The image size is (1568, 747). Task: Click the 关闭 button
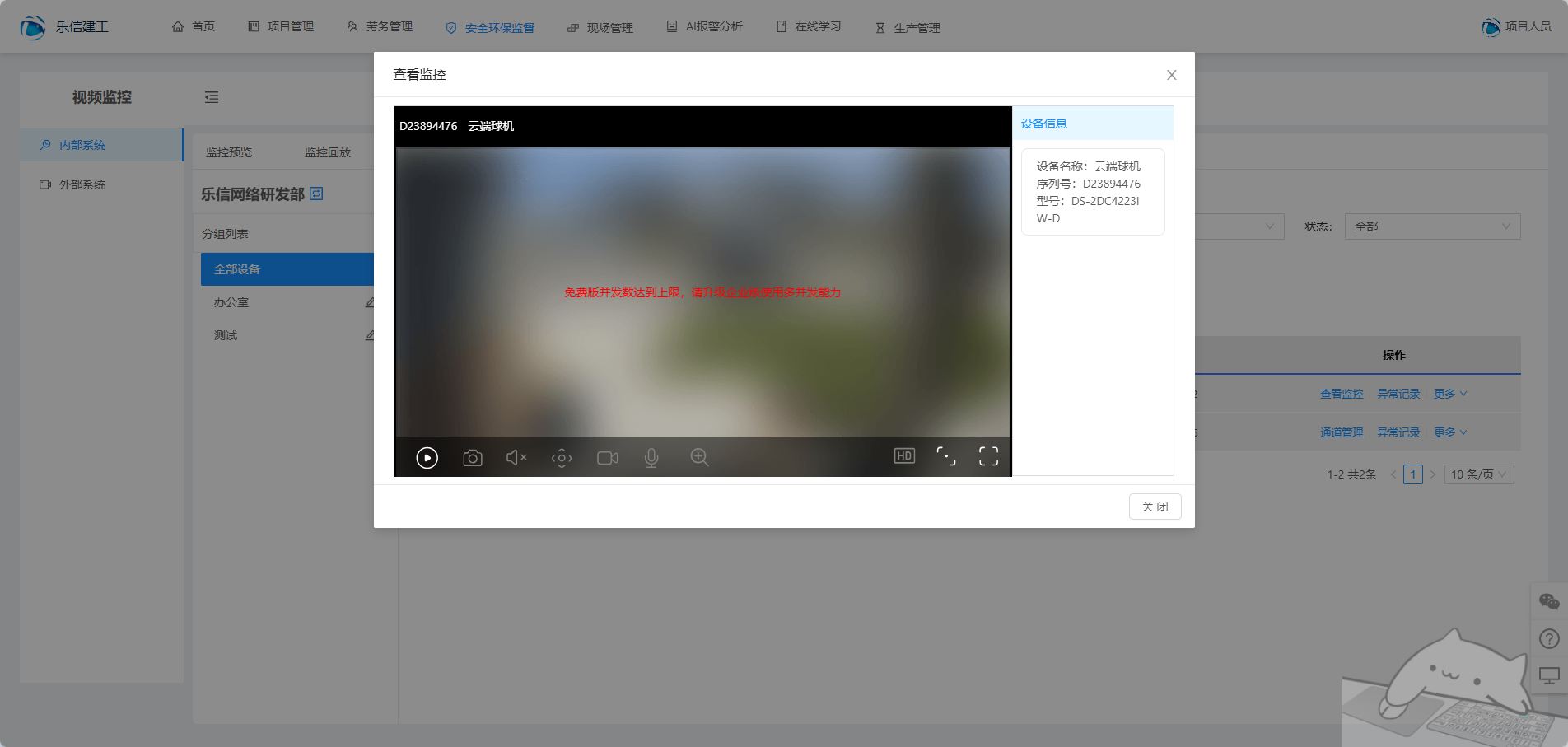[x=1155, y=507]
